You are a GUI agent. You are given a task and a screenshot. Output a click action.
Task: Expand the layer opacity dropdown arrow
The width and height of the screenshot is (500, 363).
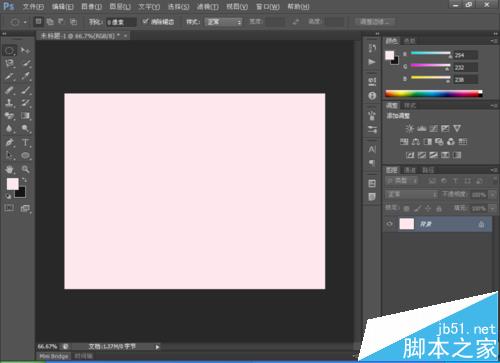pos(493,195)
